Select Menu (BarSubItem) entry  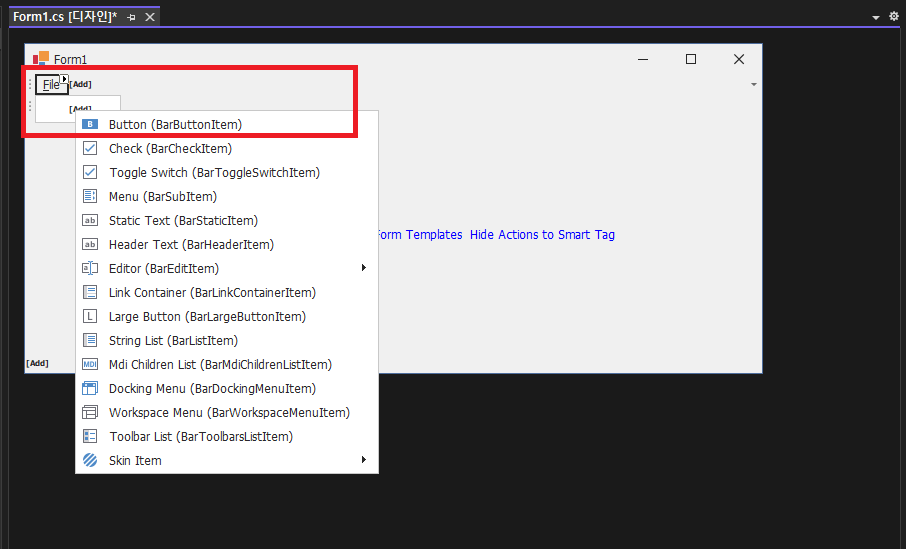pyautogui.click(x=227, y=196)
